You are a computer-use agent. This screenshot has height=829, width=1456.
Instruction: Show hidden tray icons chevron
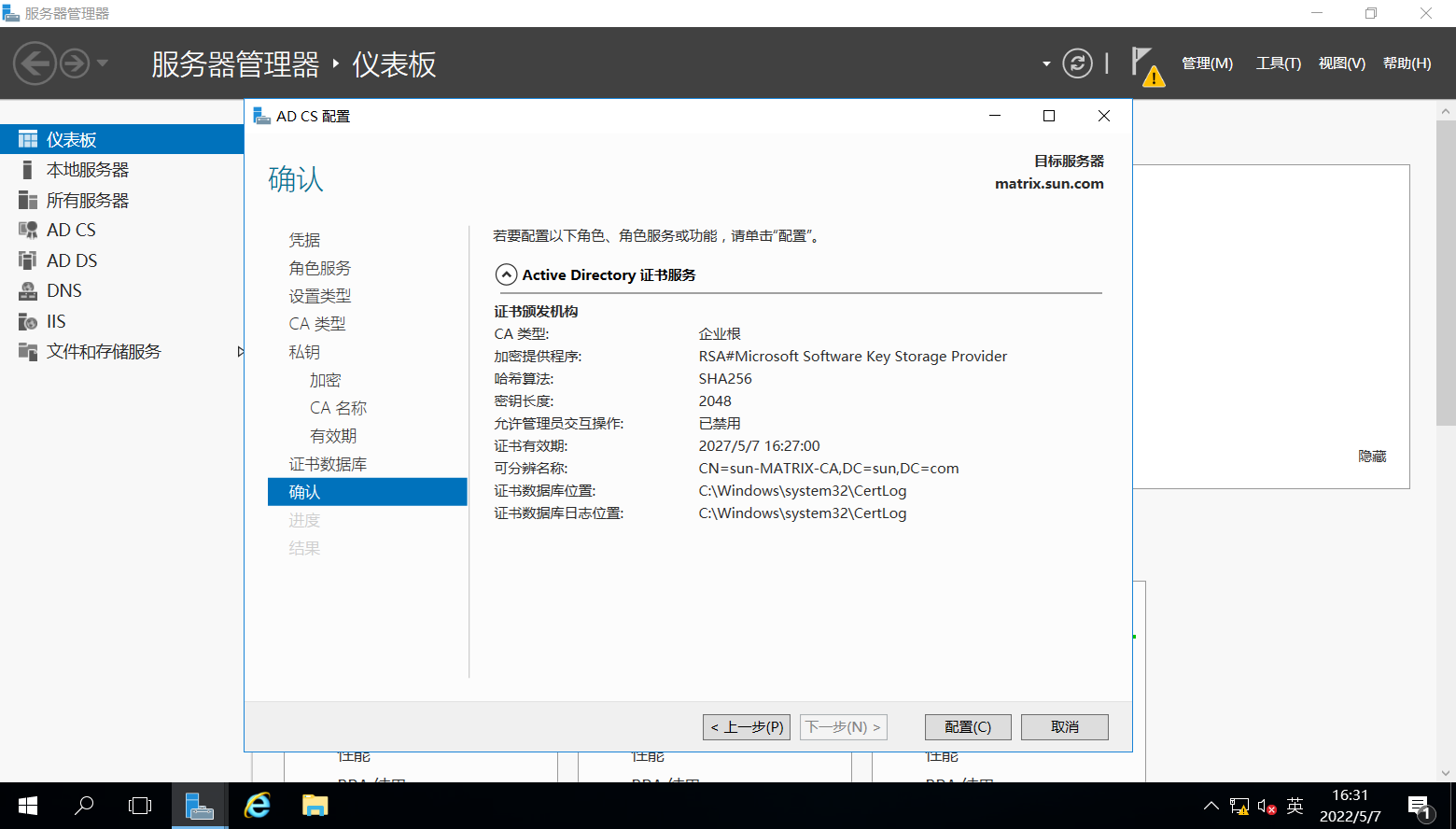[1211, 806]
